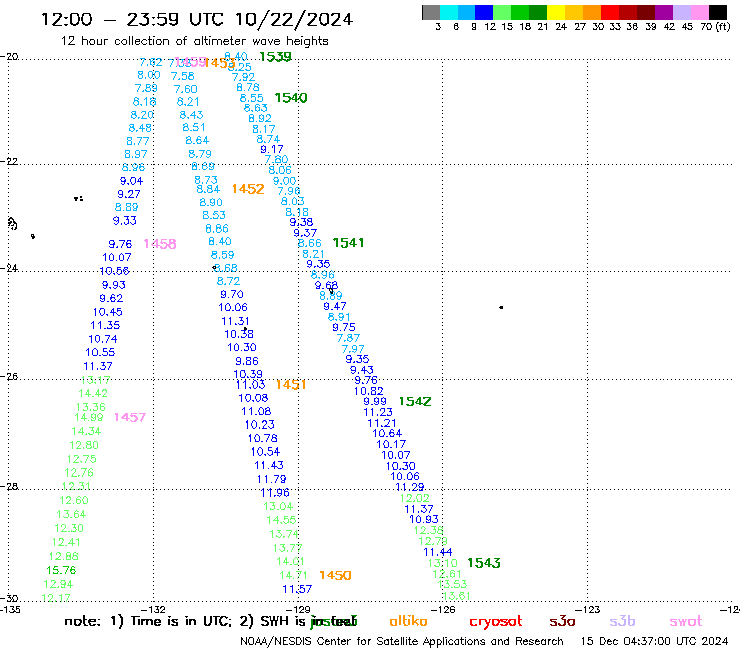Image resolution: width=740 pixels, height=650 pixels.
Task: Click the 13.61 wave height value
Action: point(456,596)
